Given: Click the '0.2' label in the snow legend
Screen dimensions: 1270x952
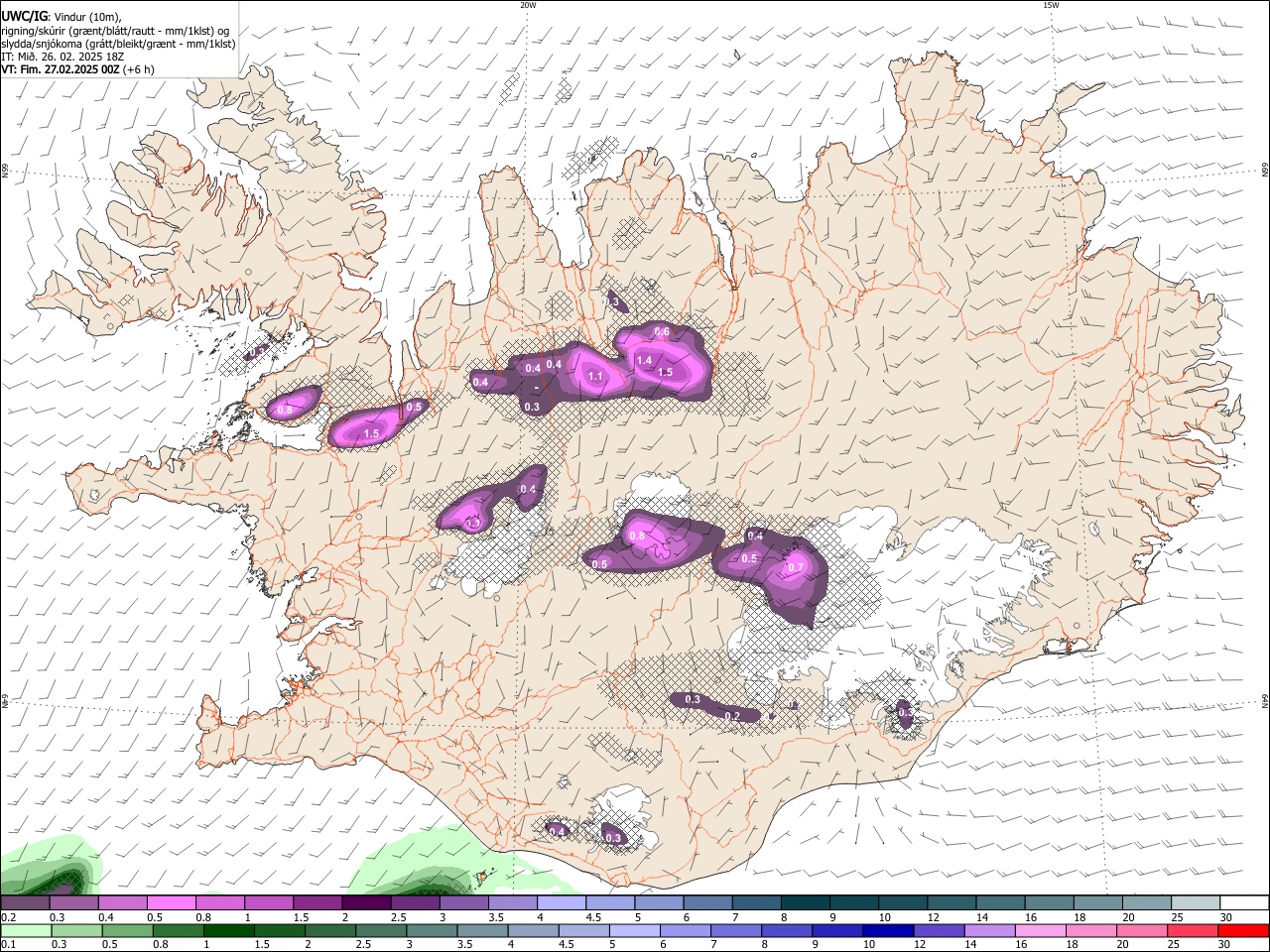Looking at the screenshot, I should (x=8, y=917).
